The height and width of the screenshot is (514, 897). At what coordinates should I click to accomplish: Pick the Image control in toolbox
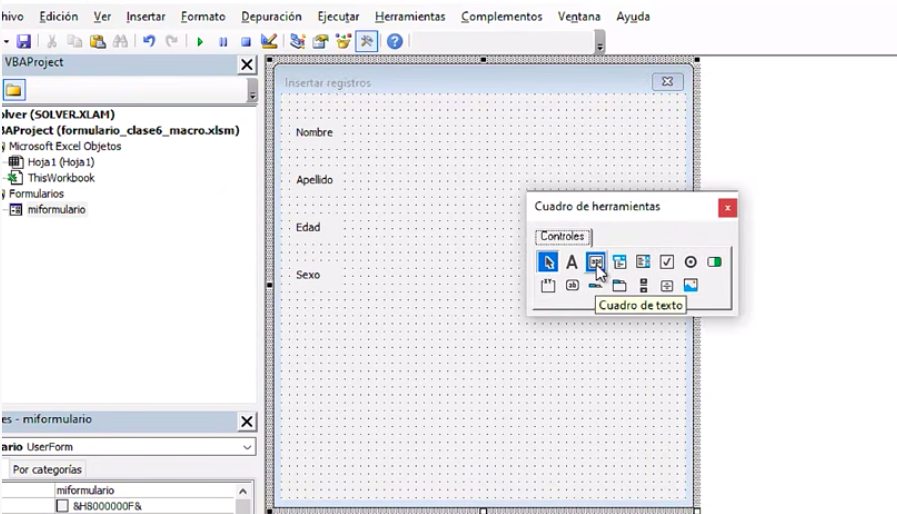690,285
